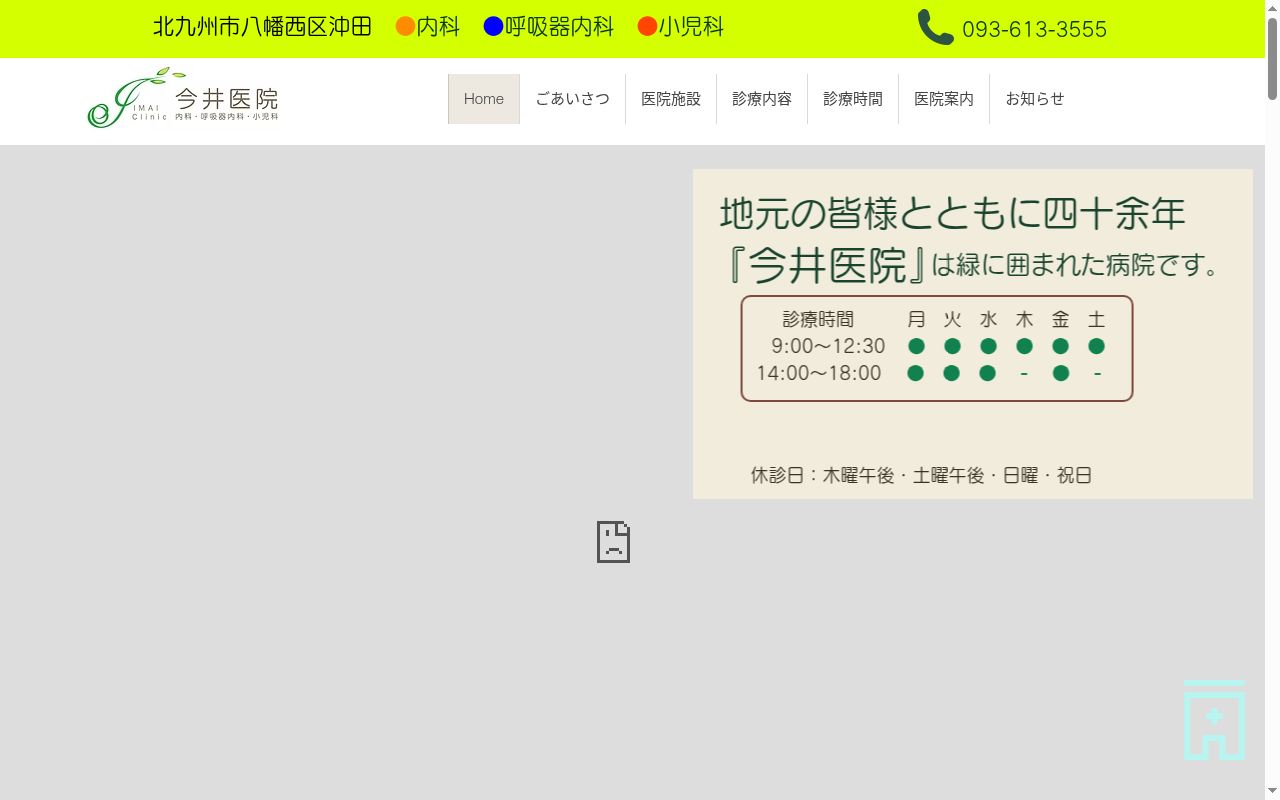Click the vertical scrollbar thumb
The width and height of the screenshot is (1280, 800).
[1272, 58]
